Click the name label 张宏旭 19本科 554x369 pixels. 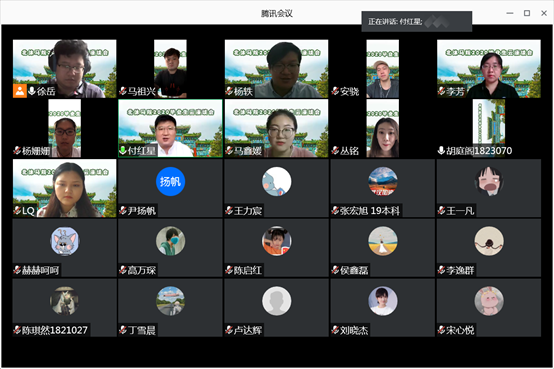pos(370,211)
